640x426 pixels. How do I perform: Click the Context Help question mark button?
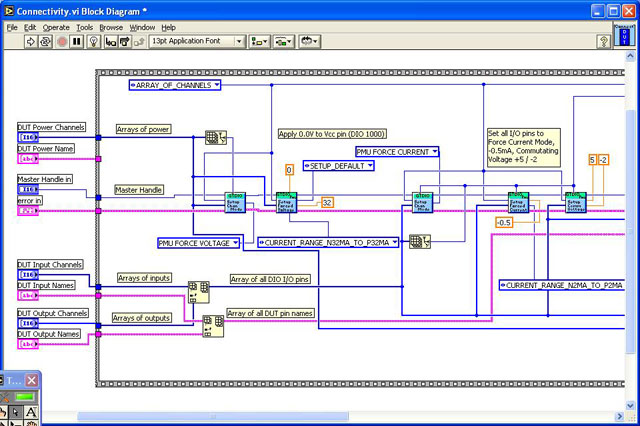click(604, 41)
